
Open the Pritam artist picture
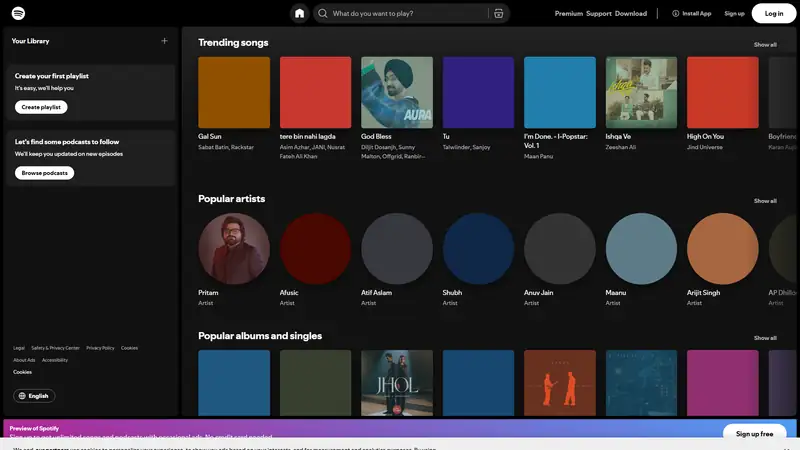[234, 249]
